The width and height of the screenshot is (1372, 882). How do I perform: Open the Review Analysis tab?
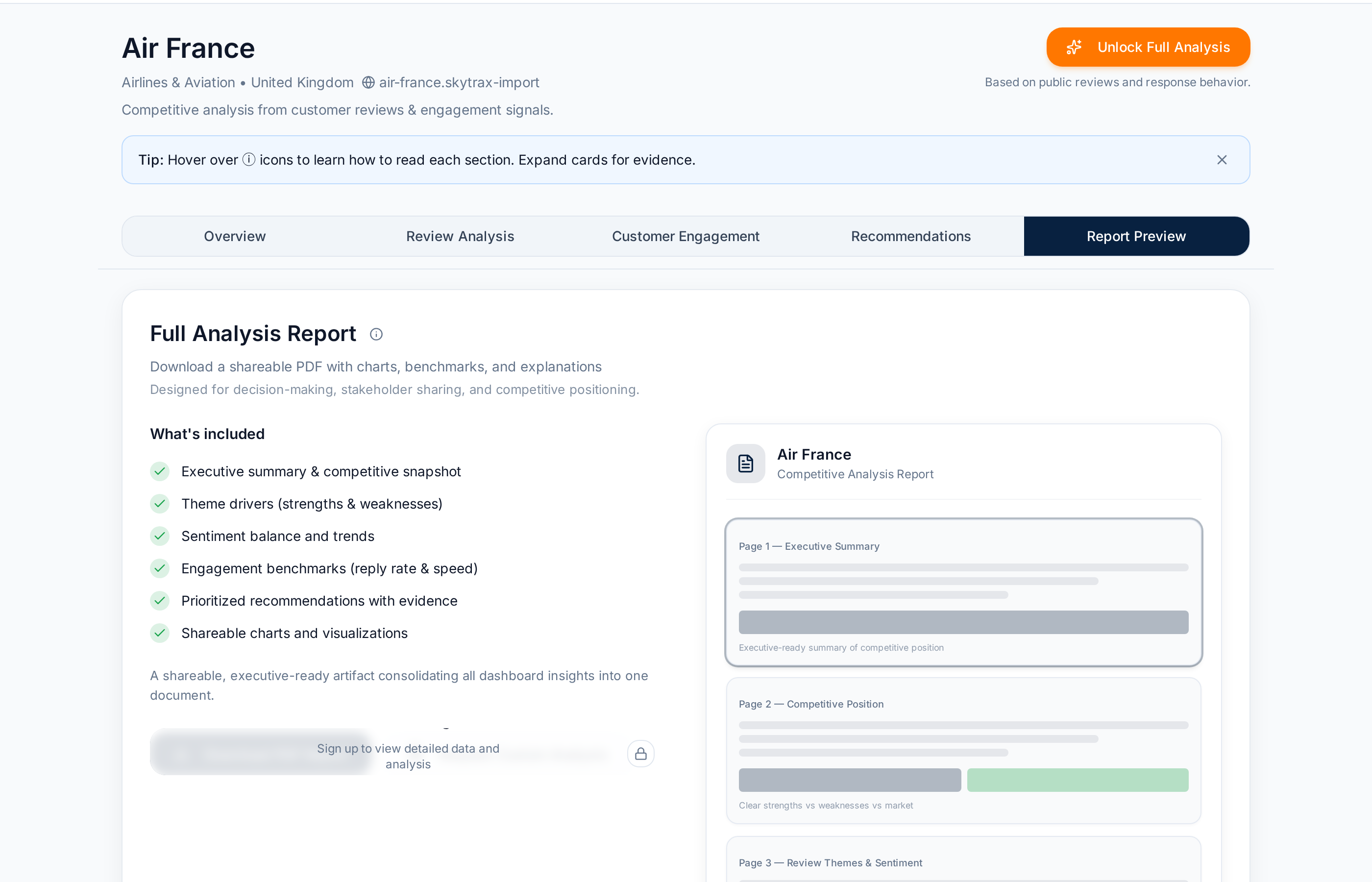pyautogui.click(x=460, y=236)
